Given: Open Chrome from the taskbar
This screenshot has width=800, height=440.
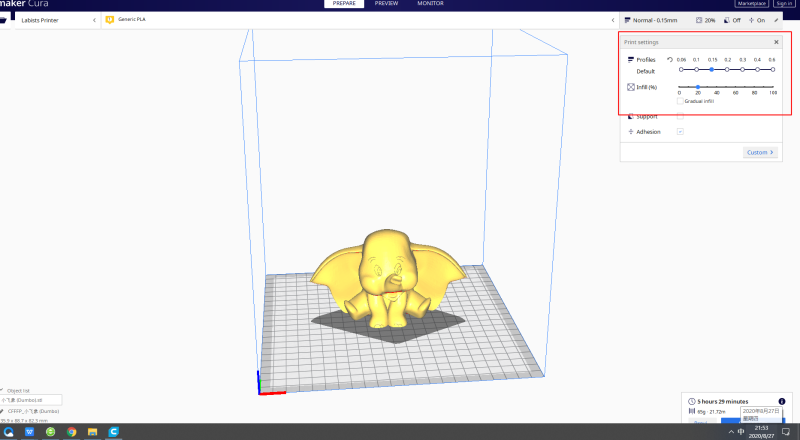Looking at the screenshot, I should [x=72, y=432].
